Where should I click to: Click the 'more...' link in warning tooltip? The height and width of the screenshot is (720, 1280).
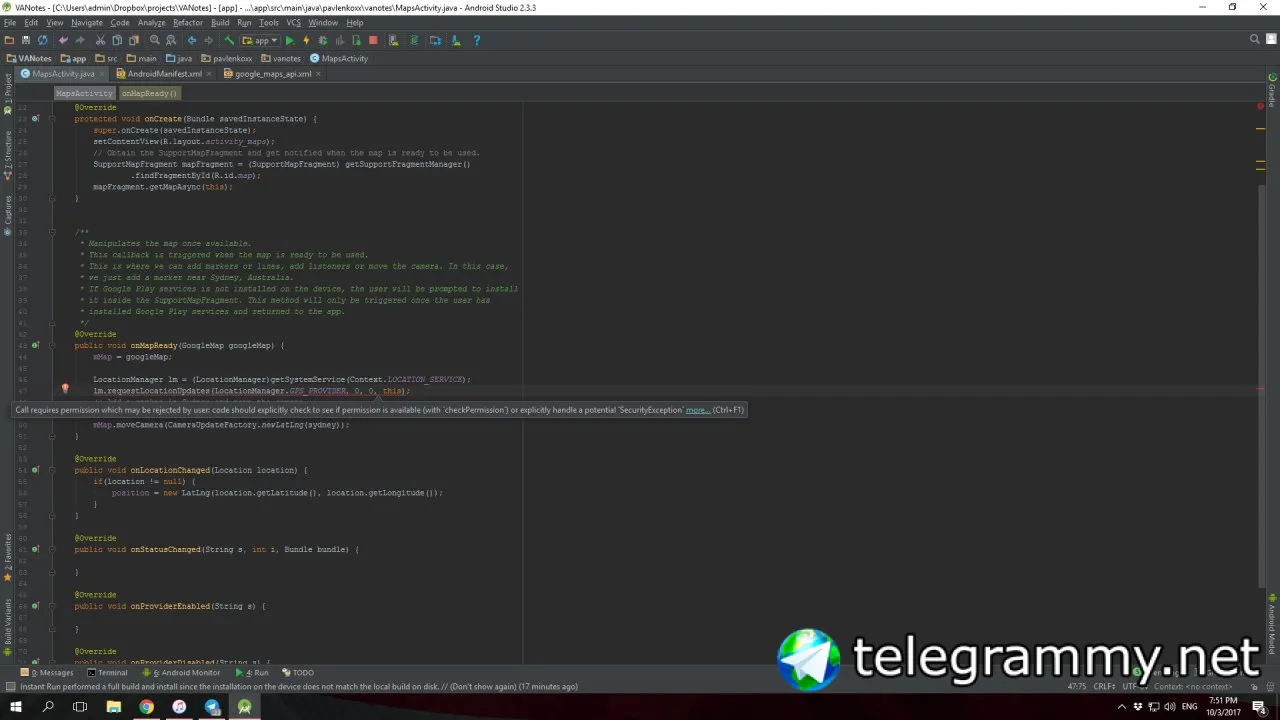click(698, 410)
